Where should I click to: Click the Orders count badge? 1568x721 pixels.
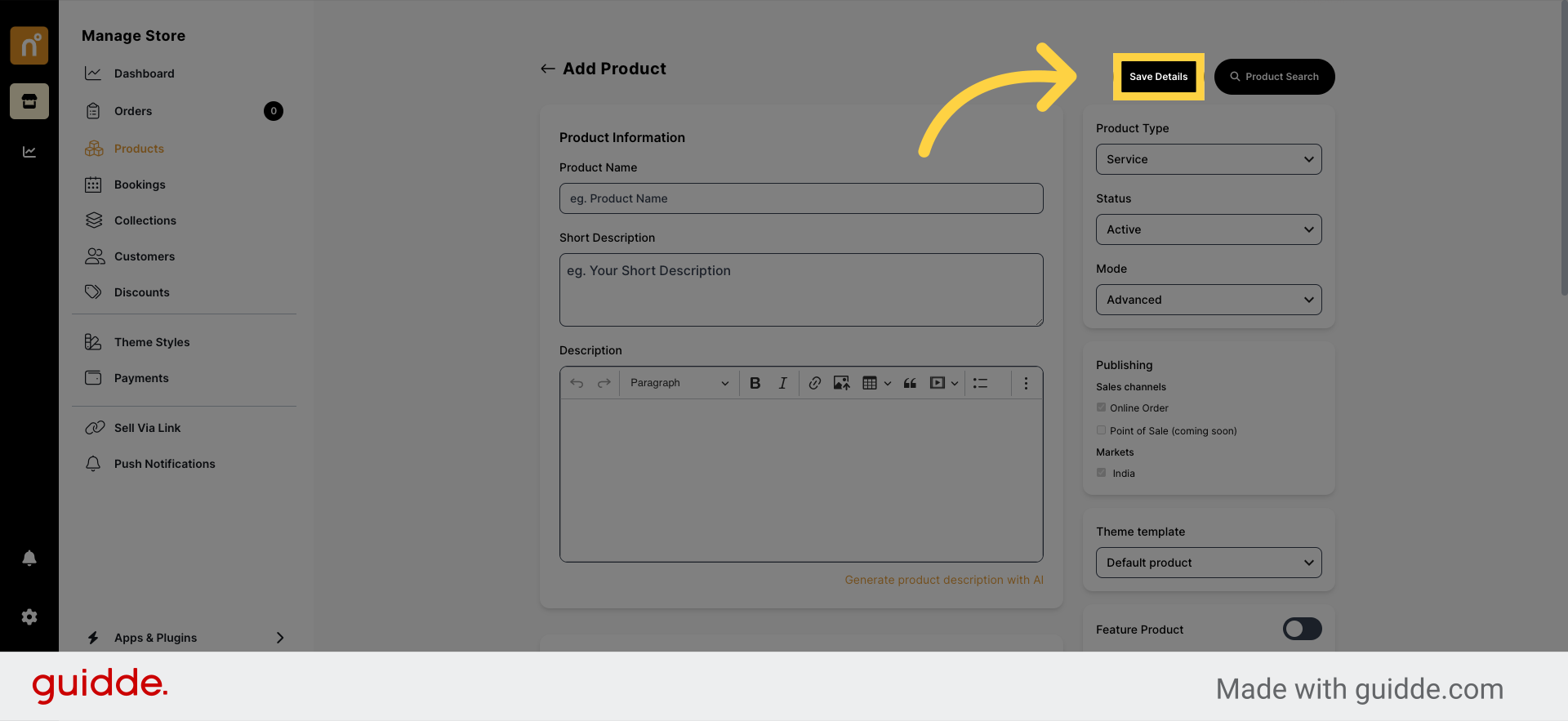pos(274,111)
